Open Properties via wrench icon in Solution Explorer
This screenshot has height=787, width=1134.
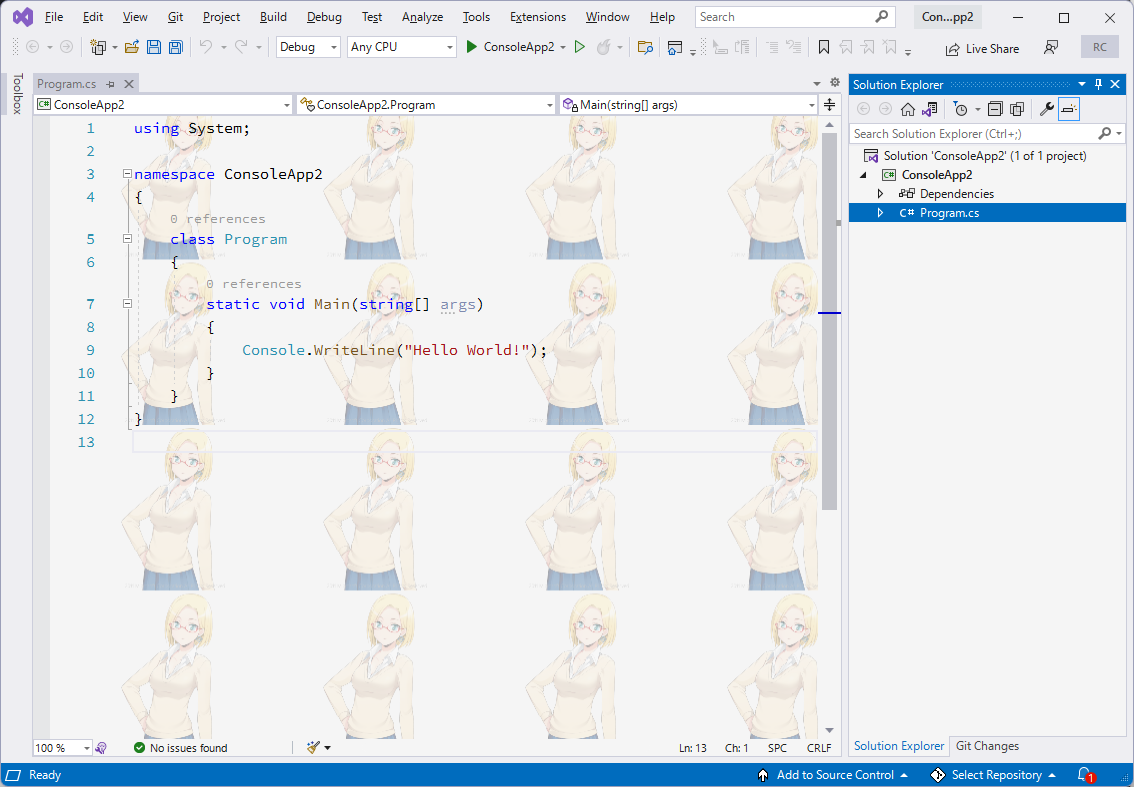pyautogui.click(x=1046, y=109)
